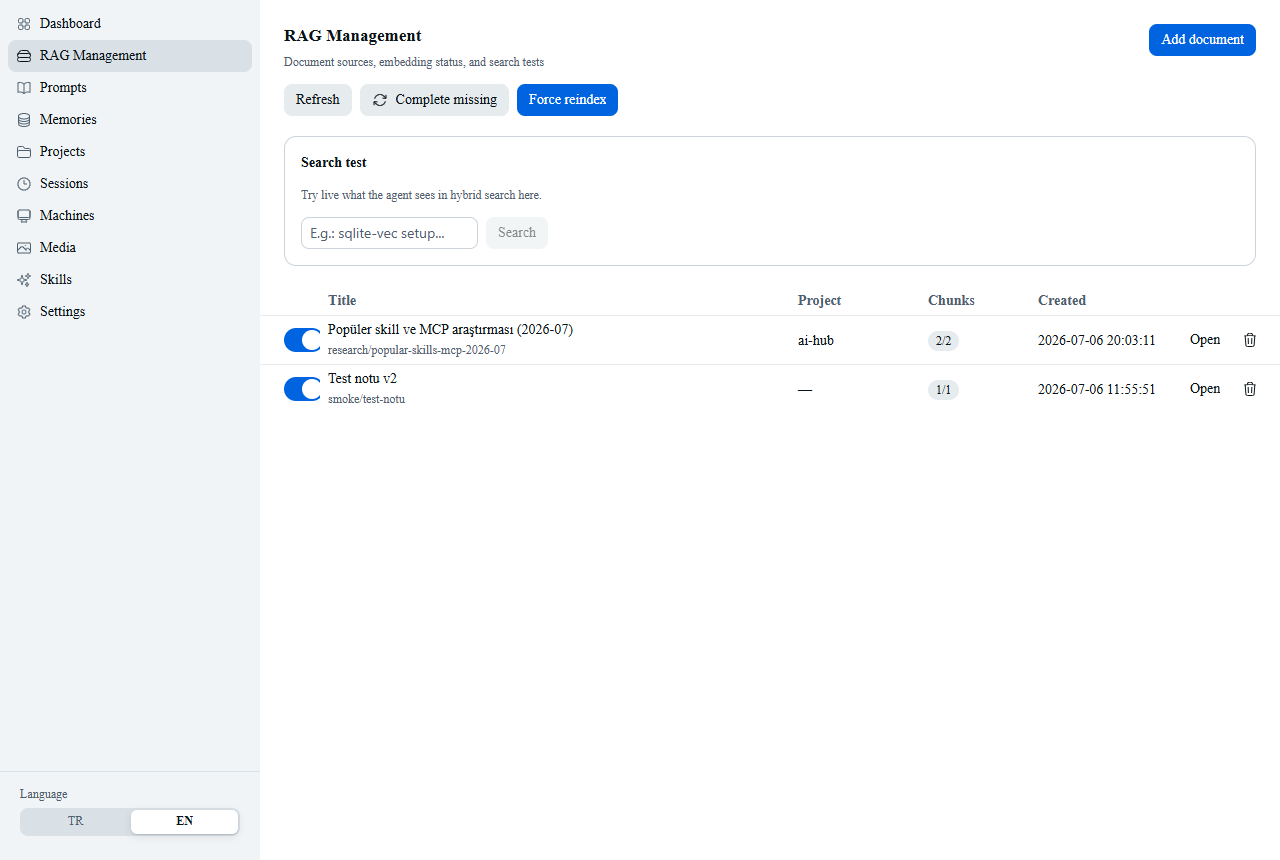Click the Search button in Search test

517,233
